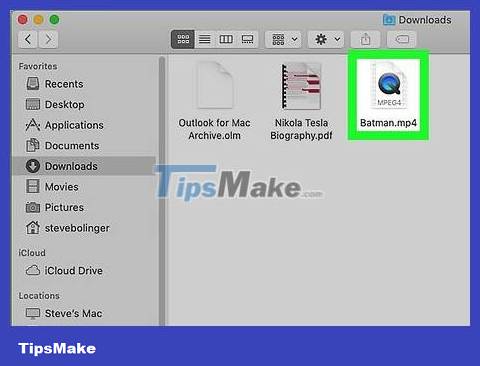Open Desktop in the sidebar

pyautogui.click(x=83, y=104)
